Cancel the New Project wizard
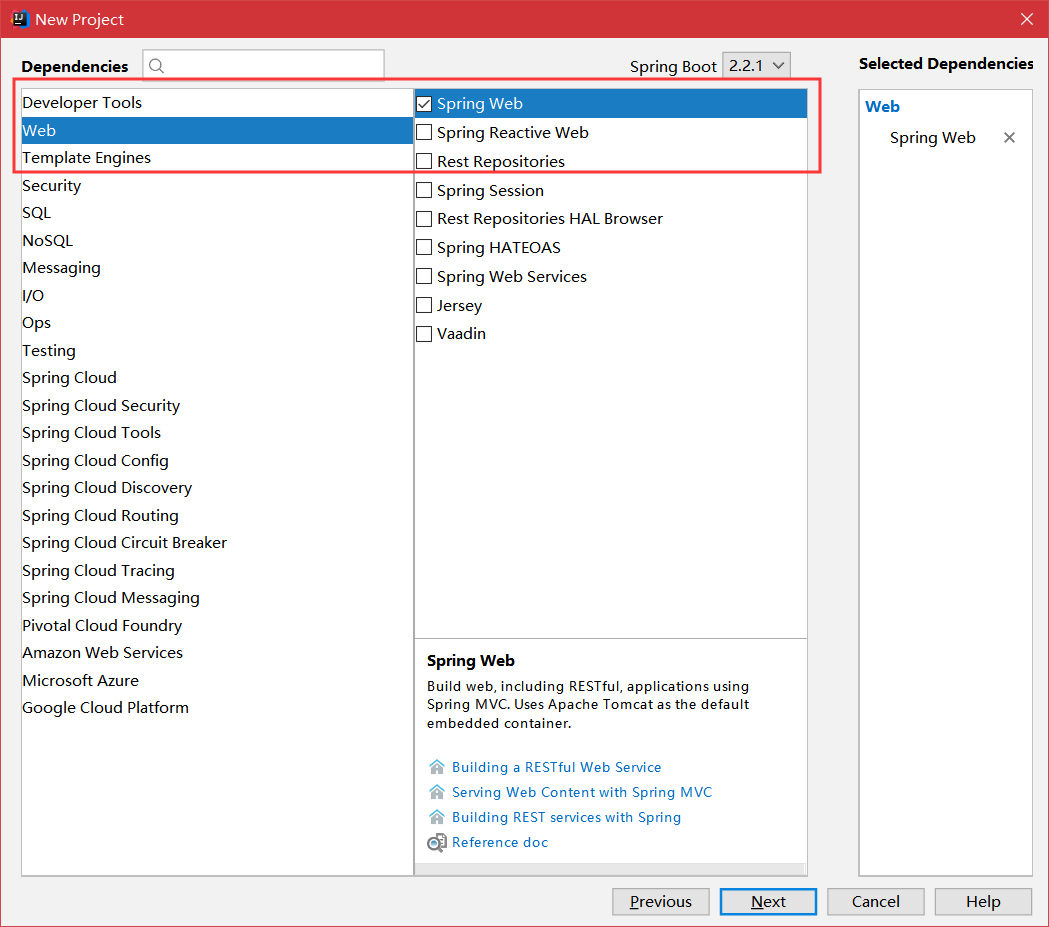This screenshot has width=1049, height=927. [x=876, y=902]
